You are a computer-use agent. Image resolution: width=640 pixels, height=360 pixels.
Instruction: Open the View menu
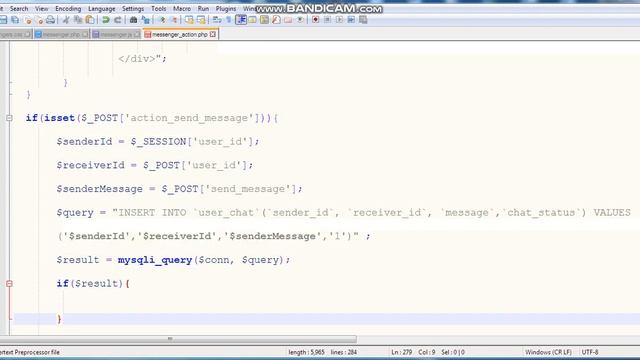[x=41, y=9]
